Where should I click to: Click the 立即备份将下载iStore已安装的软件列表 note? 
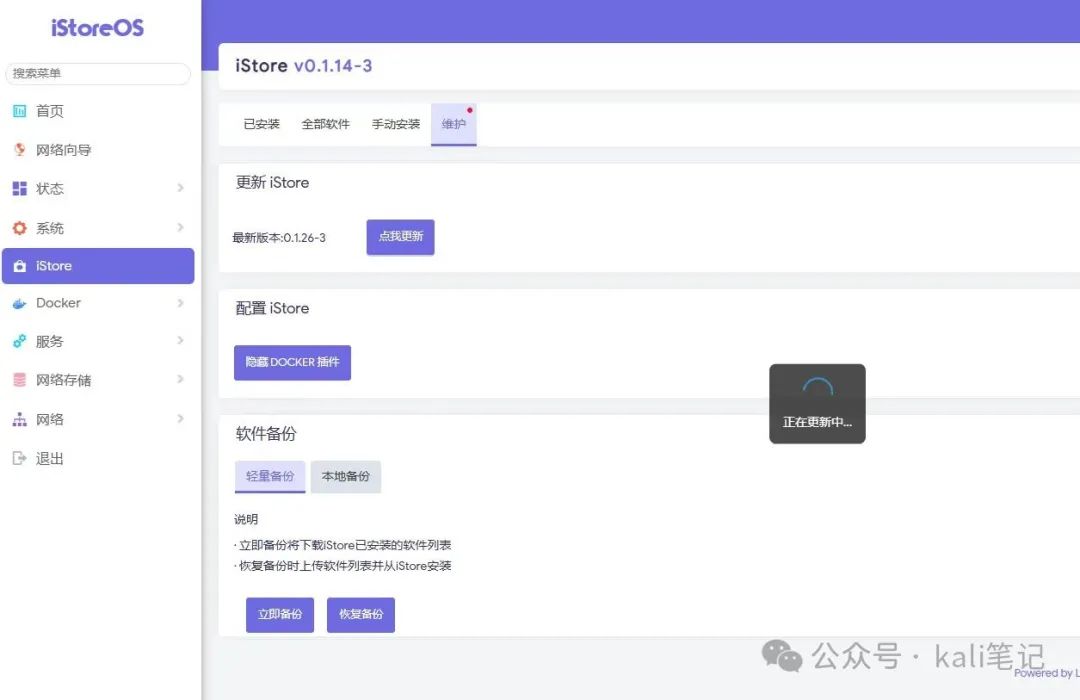344,545
